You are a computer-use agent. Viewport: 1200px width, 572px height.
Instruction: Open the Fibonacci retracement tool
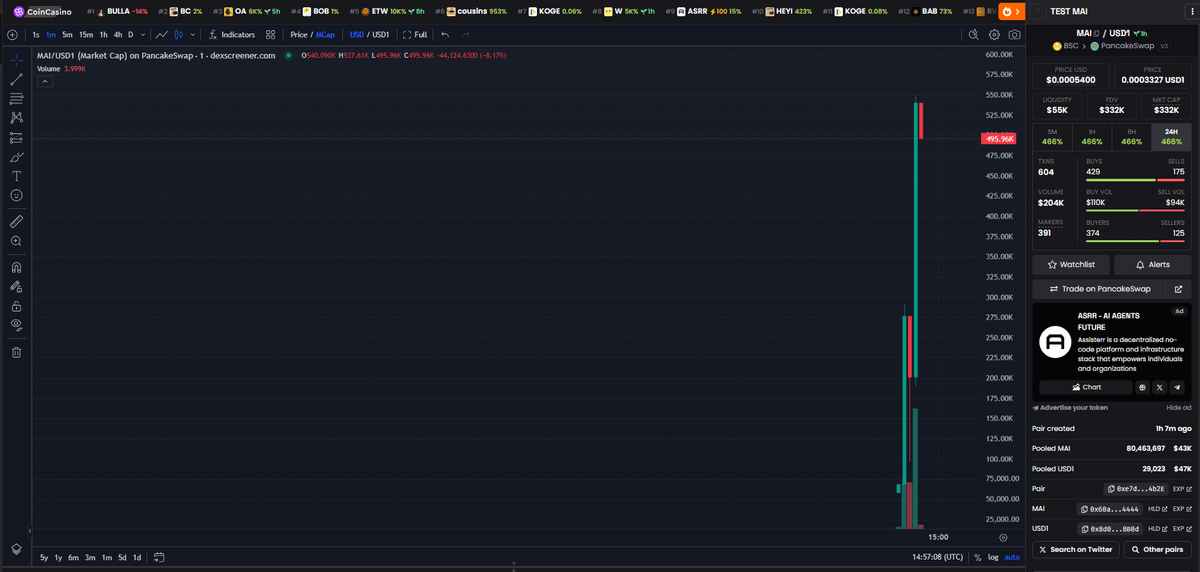pos(16,98)
